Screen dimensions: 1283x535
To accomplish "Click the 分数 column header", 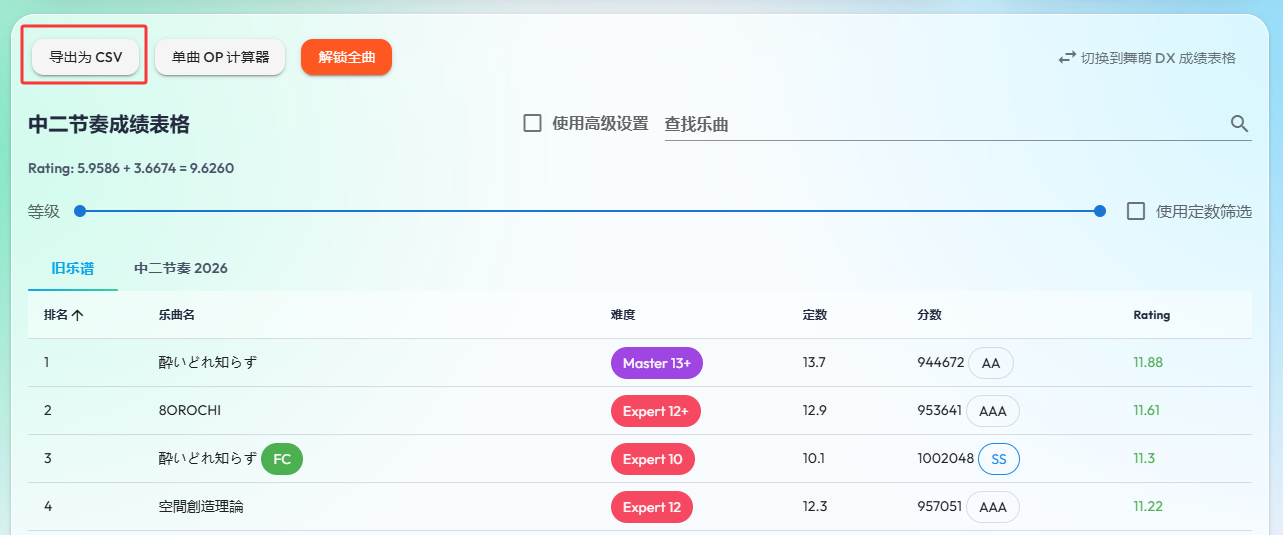I will [x=929, y=315].
